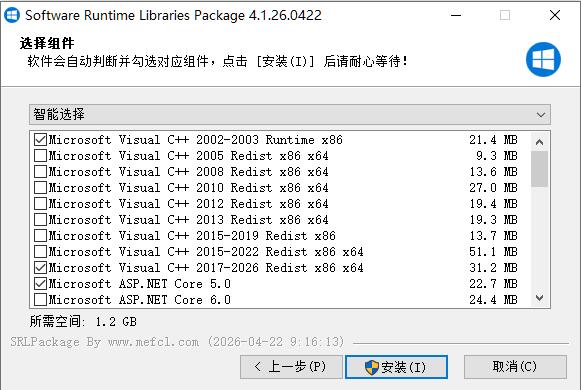Check Visual C++ 2010 Redist x86 x64
Image resolution: width=581 pixels, height=390 pixels.
point(40,187)
